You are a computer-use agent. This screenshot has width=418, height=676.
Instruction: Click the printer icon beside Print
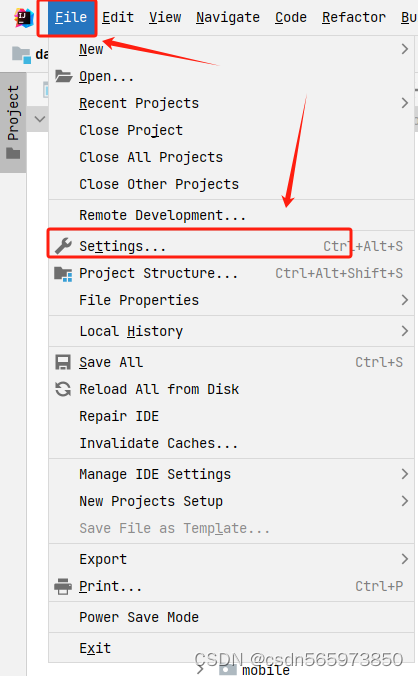tap(63, 586)
